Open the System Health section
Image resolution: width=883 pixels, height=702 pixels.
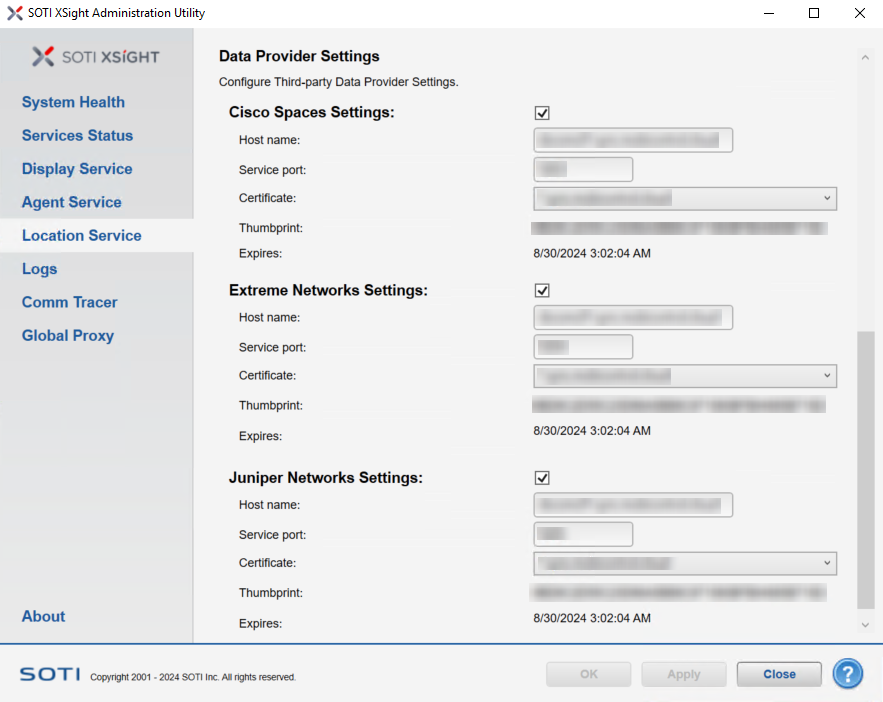pyautogui.click(x=73, y=102)
